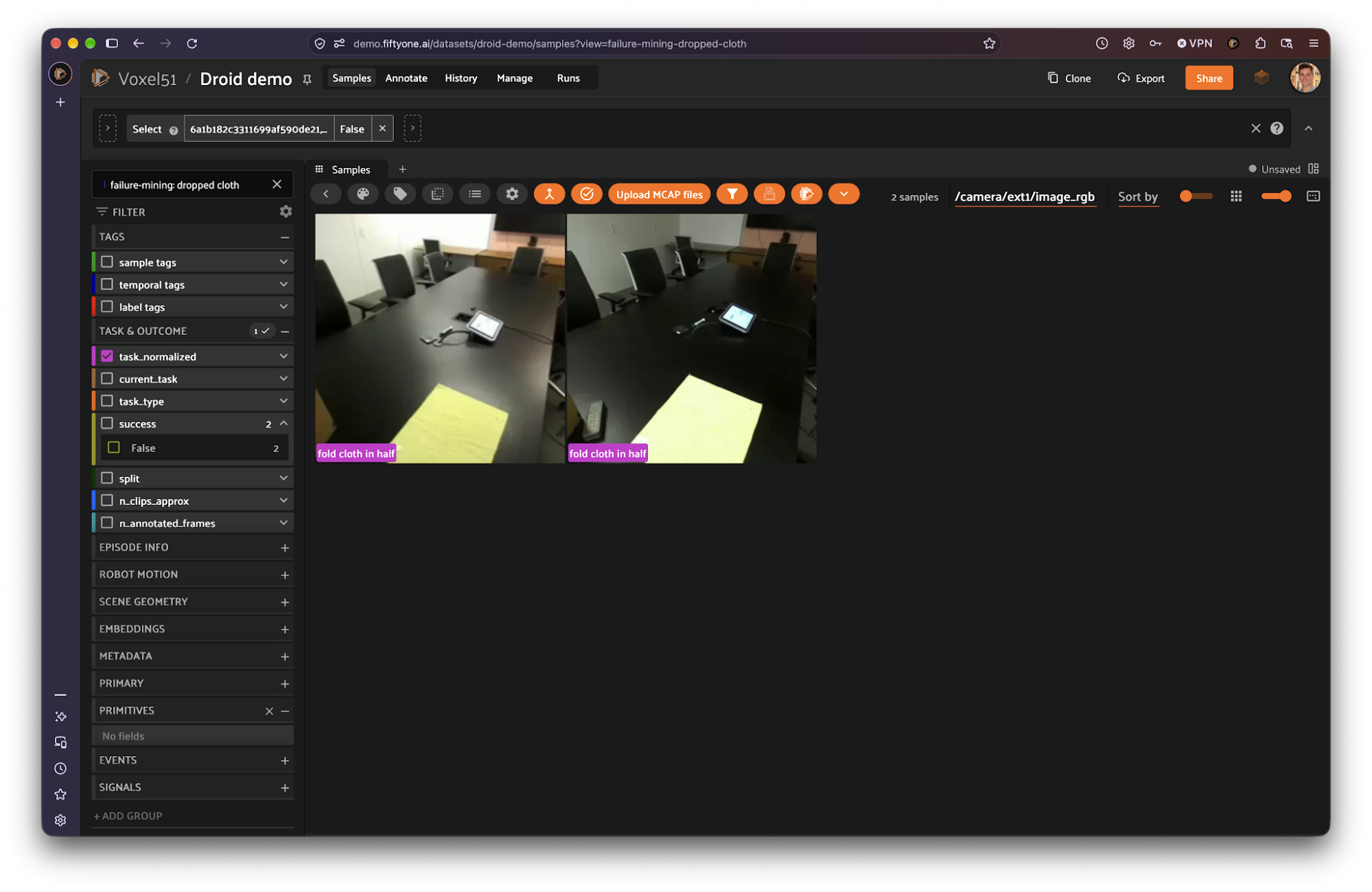This screenshot has height=892, width=1372.
Task: Check the current_task checkbox
Action: 107,379
